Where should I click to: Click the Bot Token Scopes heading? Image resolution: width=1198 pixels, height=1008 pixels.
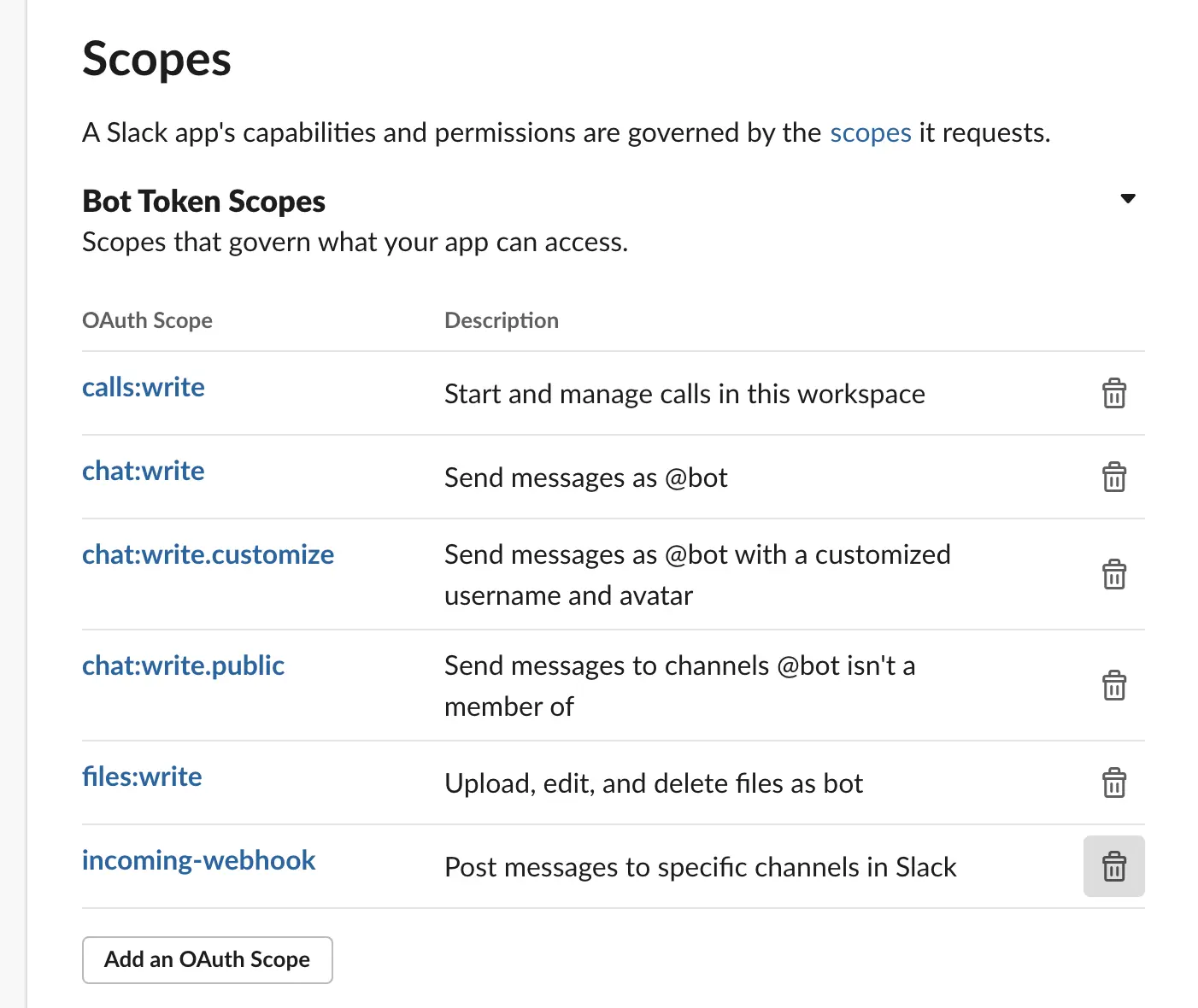tap(203, 202)
